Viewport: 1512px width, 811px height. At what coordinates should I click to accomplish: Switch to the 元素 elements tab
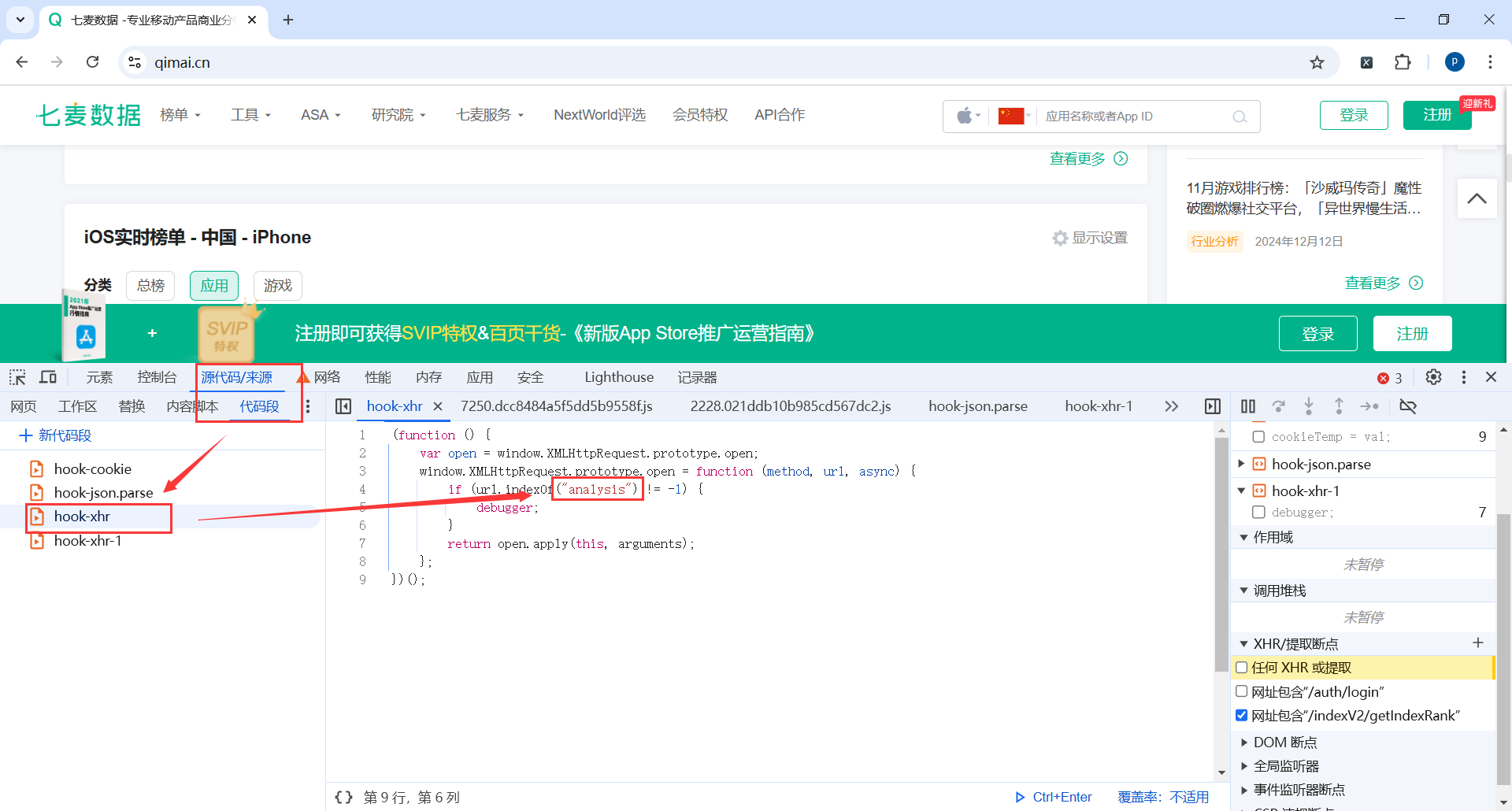coord(99,377)
